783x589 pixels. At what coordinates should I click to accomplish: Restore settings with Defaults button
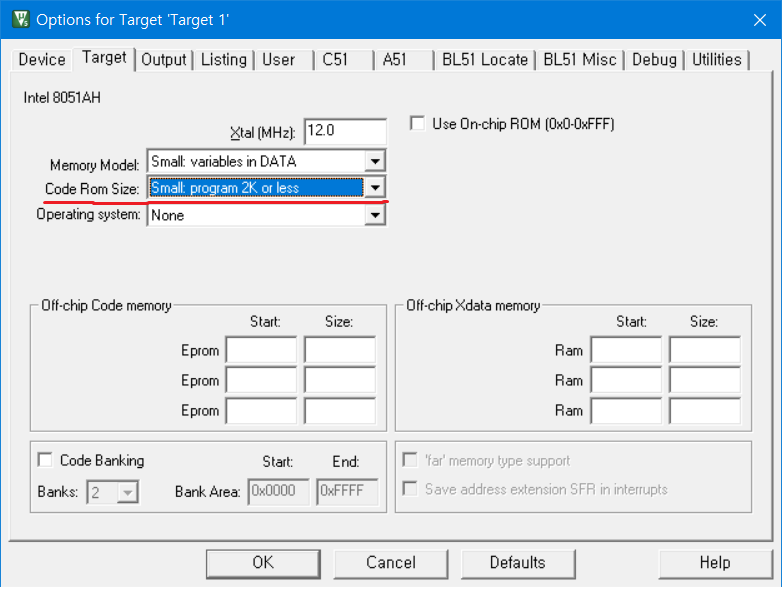click(x=518, y=564)
